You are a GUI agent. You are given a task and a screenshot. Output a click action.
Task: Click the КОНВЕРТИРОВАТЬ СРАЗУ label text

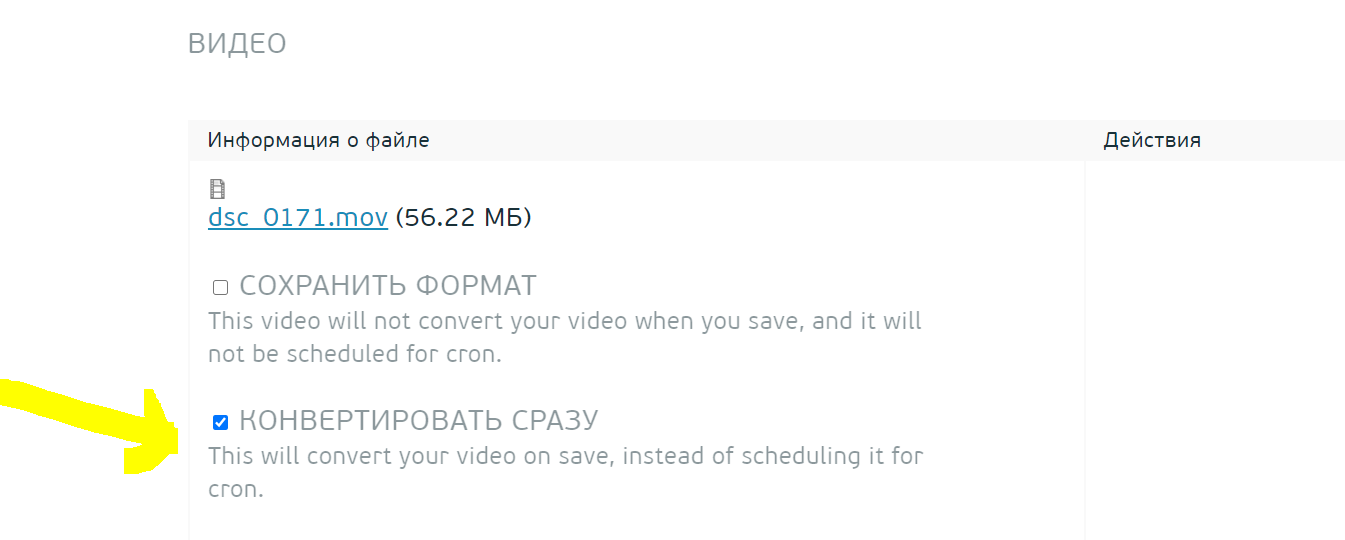418,420
